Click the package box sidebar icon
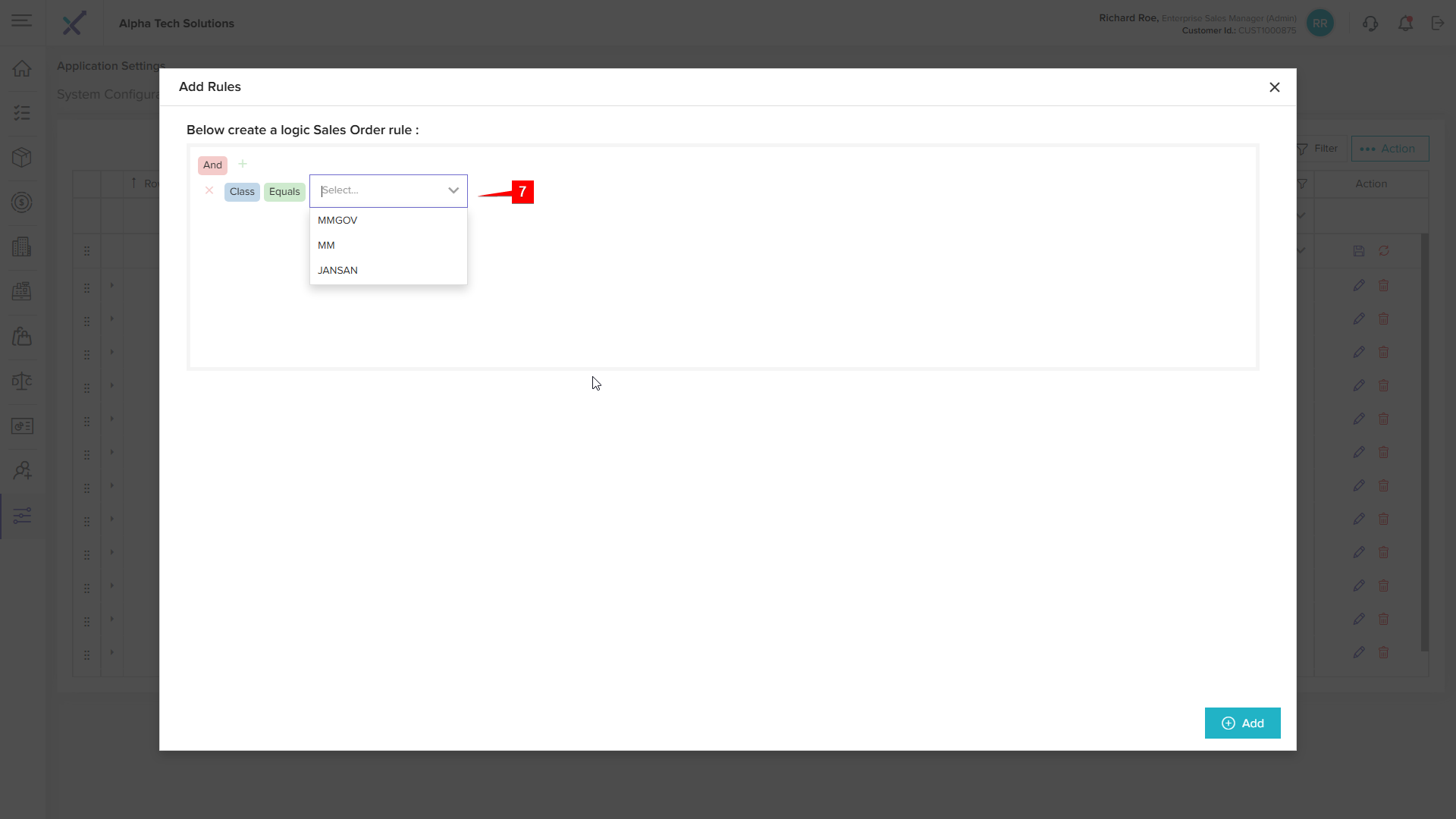Image resolution: width=1456 pixels, height=819 pixels. pyautogui.click(x=22, y=157)
